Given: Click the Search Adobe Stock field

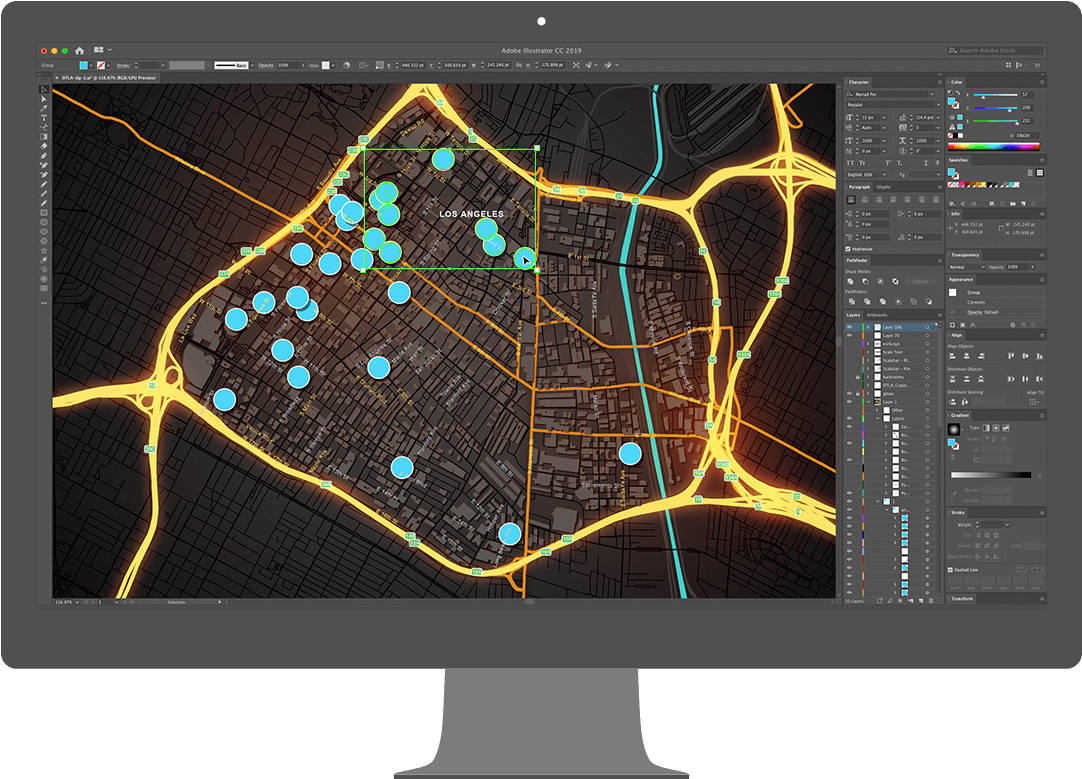Looking at the screenshot, I should pyautogui.click(x=994, y=50).
